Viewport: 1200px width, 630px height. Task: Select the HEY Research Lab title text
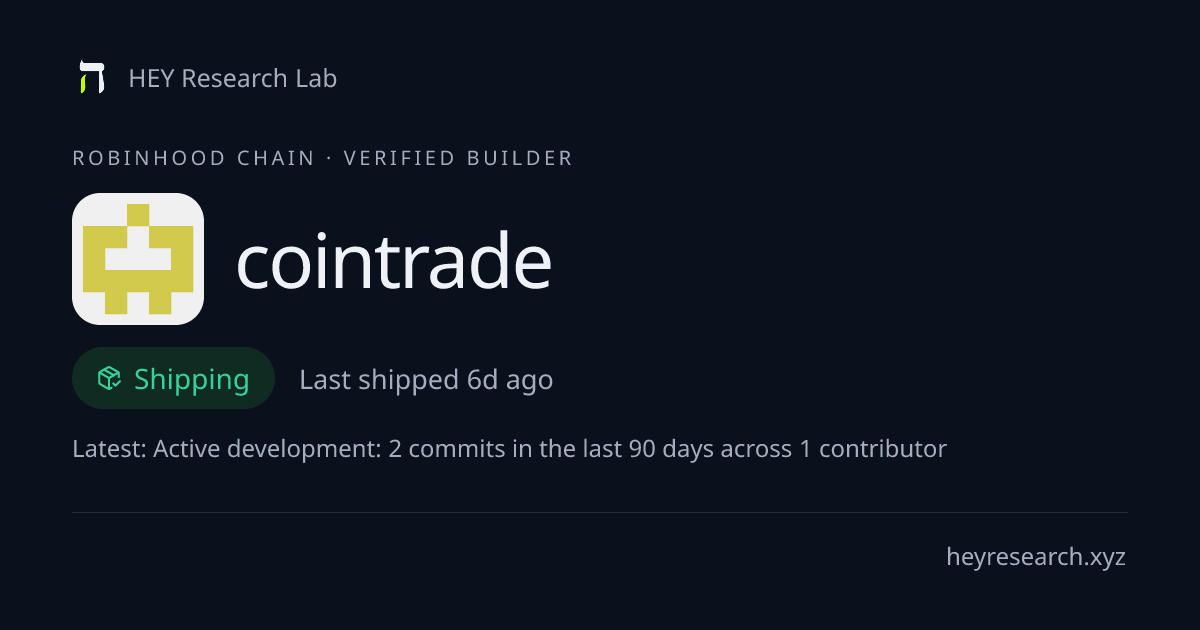tap(233, 78)
